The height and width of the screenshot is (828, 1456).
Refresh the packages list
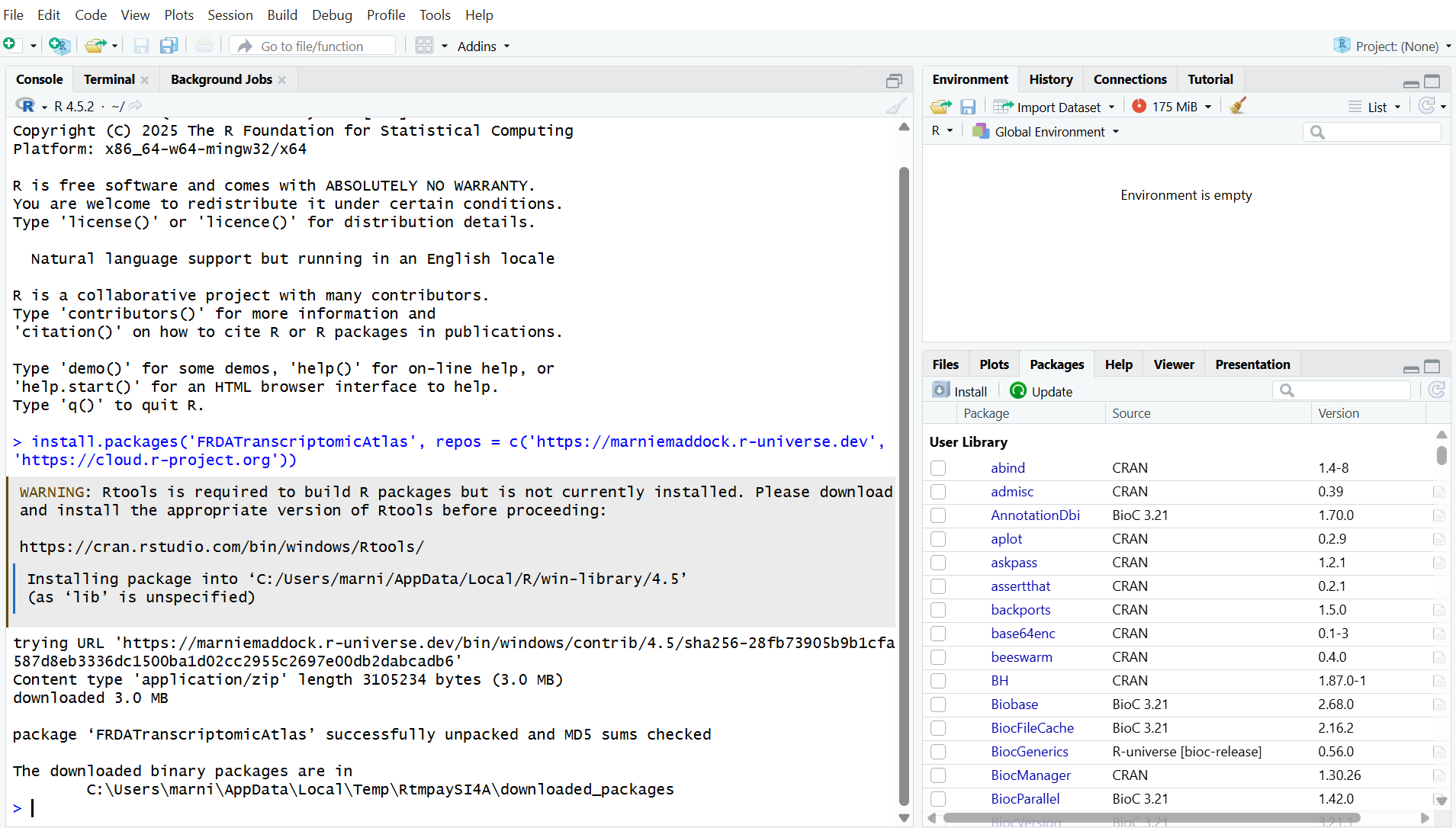click(1436, 390)
